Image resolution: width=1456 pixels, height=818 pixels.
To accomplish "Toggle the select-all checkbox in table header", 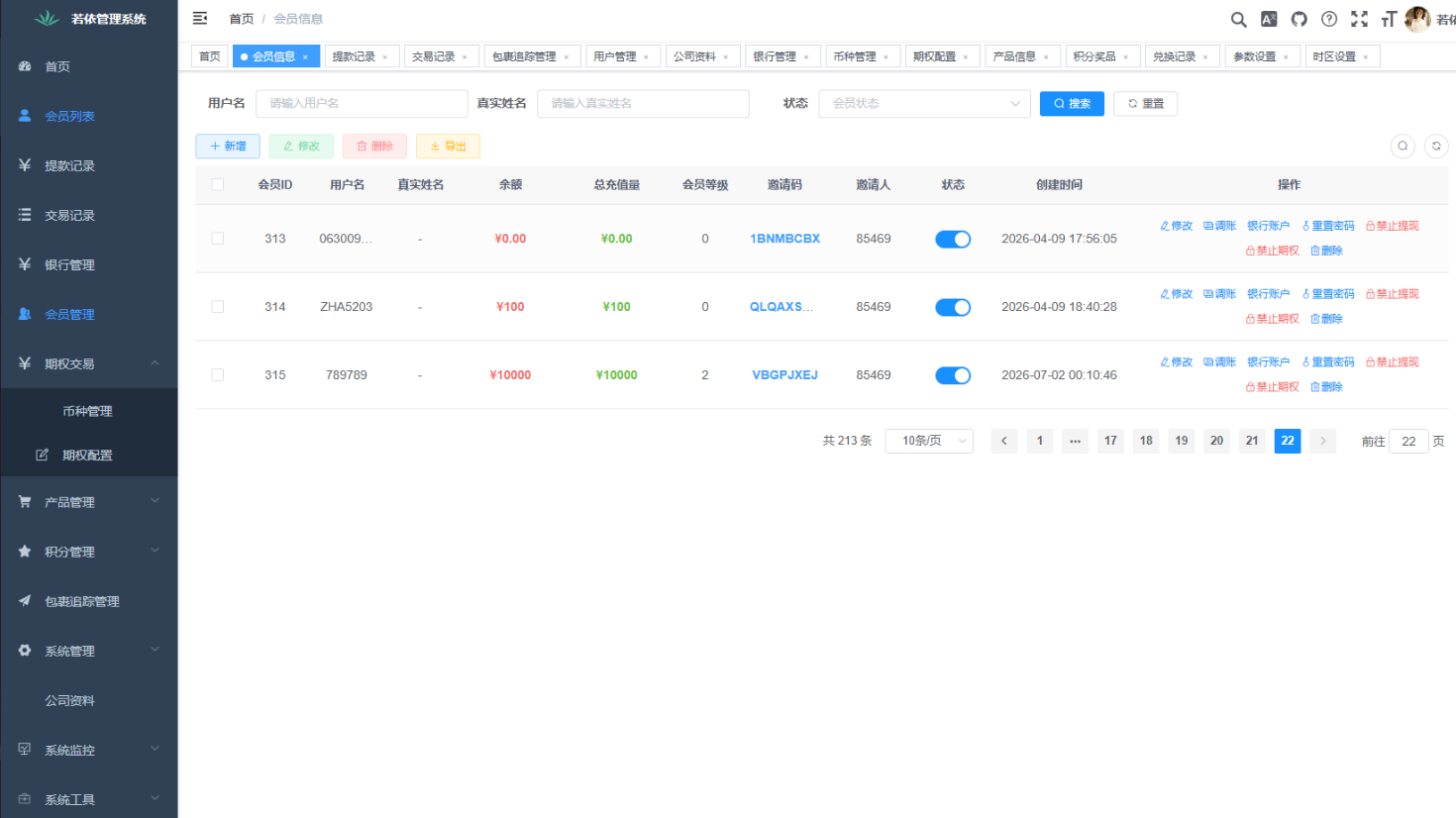I will click(x=218, y=184).
